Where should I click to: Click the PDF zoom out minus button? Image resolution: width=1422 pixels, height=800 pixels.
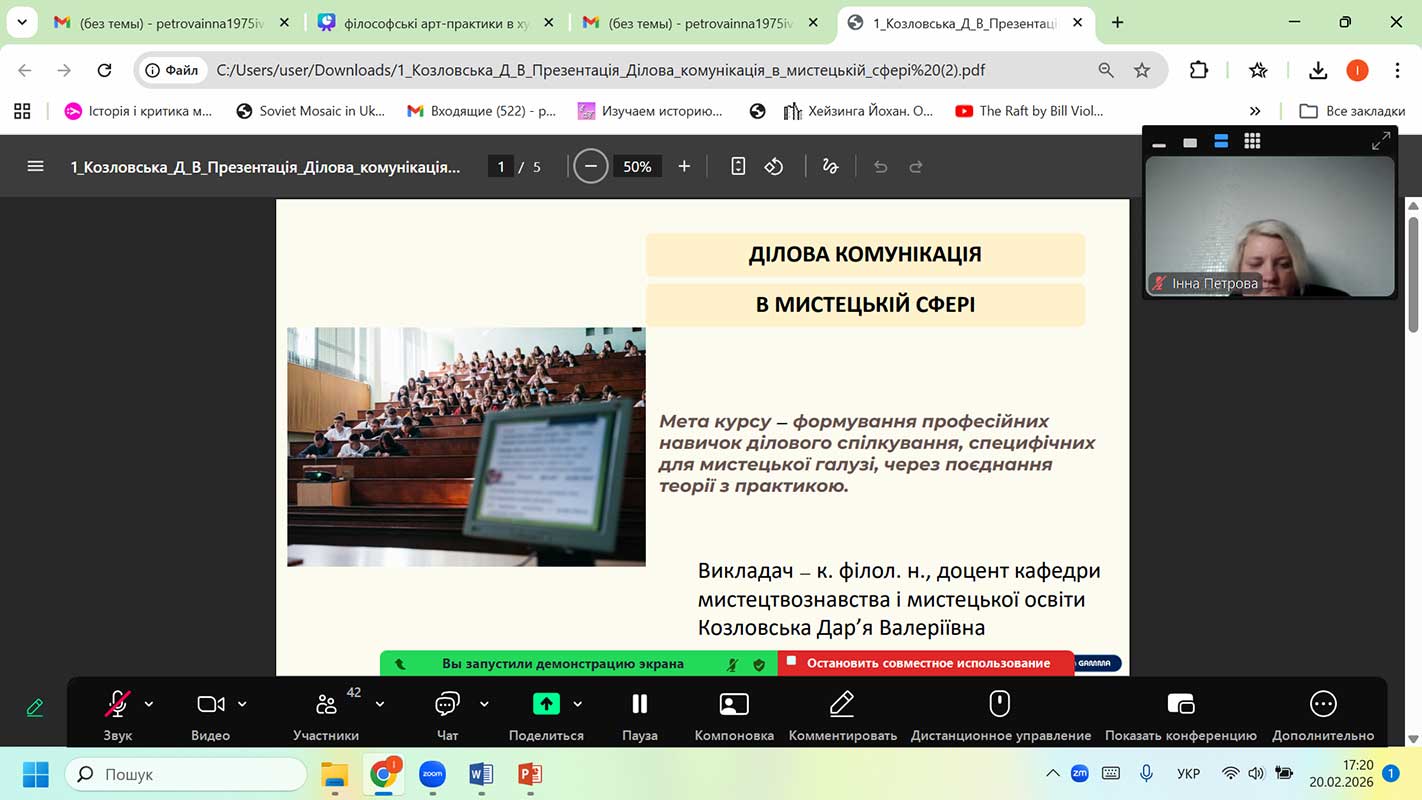[x=590, y=167]
